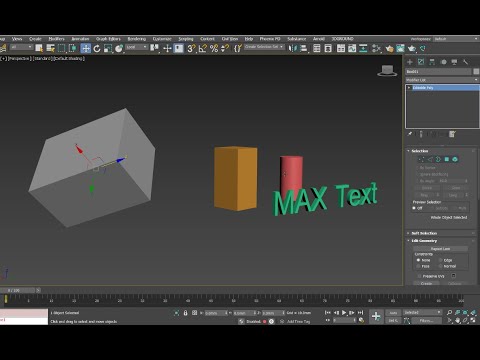Select None constraint radio button

coord(419,260)
